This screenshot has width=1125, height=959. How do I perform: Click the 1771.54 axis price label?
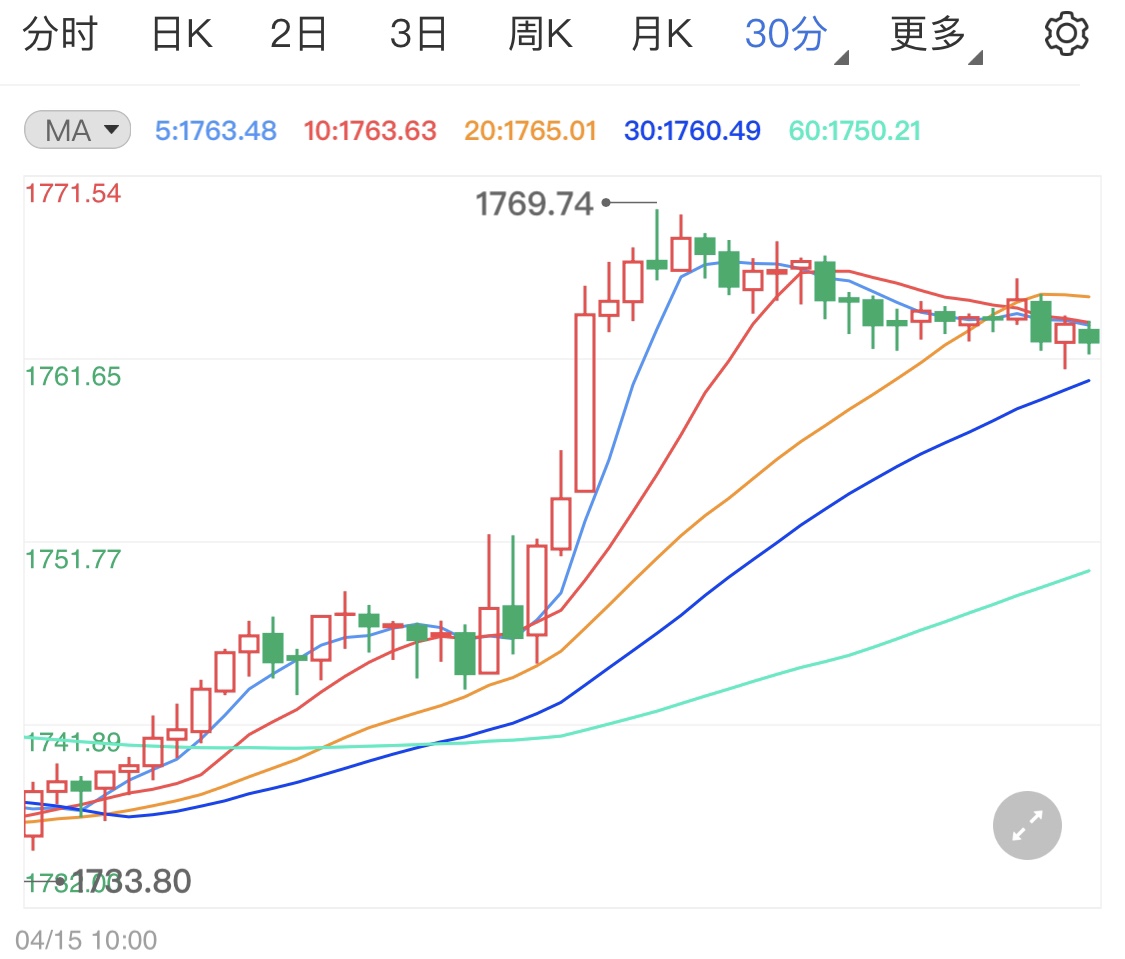[x=73, y=193]
